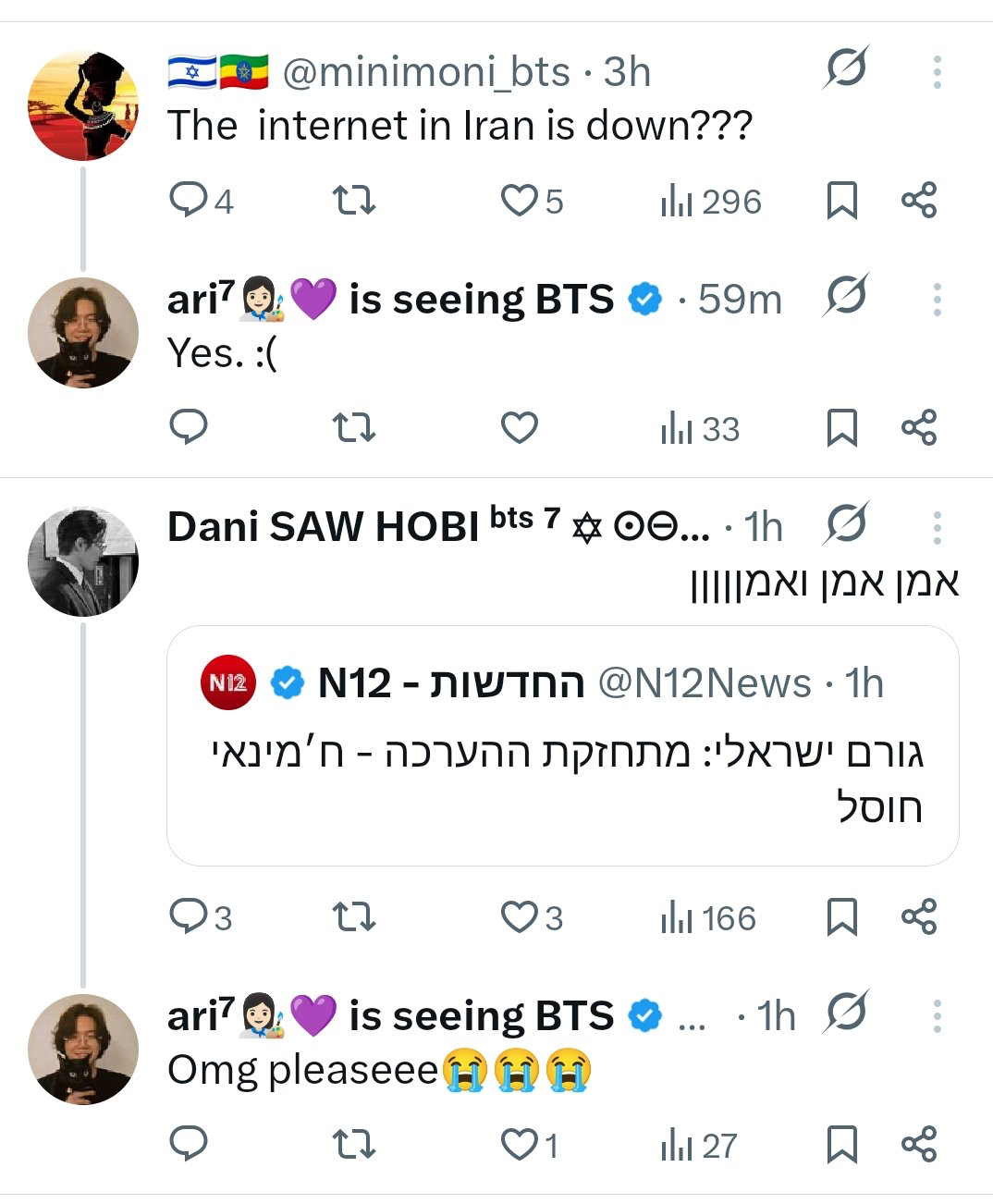The width and height of the screenshot is (993, 1204).
Task: Open Dani SAW HOBI profile picture
Action: click(x=83, y=561)
